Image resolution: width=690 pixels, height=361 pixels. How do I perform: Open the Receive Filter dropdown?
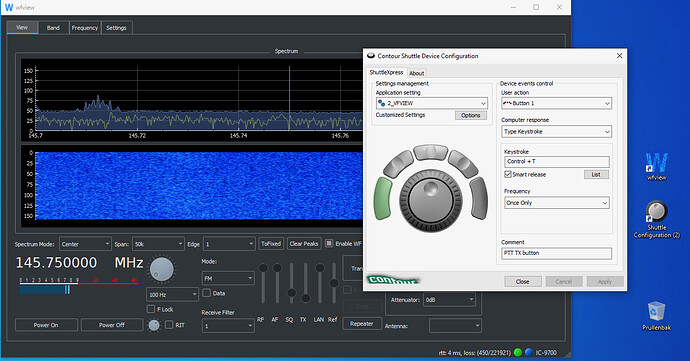tap(228, 326)
